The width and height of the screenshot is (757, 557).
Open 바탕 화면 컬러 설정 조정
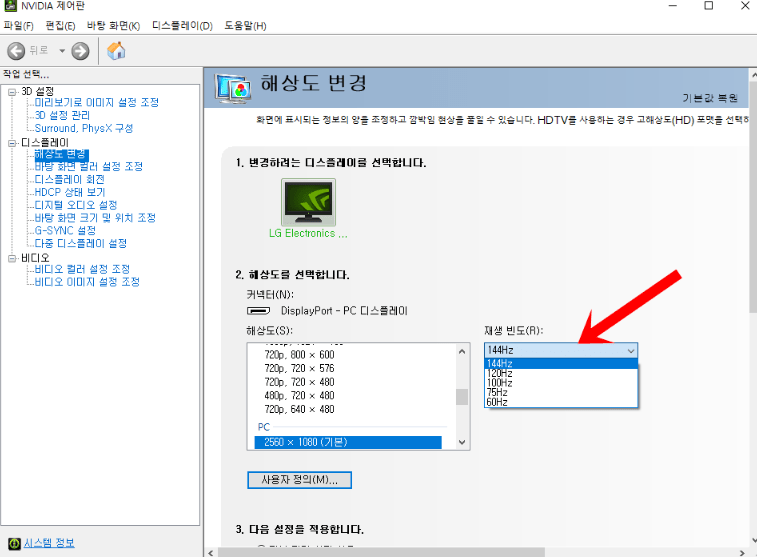pos(89,167)
